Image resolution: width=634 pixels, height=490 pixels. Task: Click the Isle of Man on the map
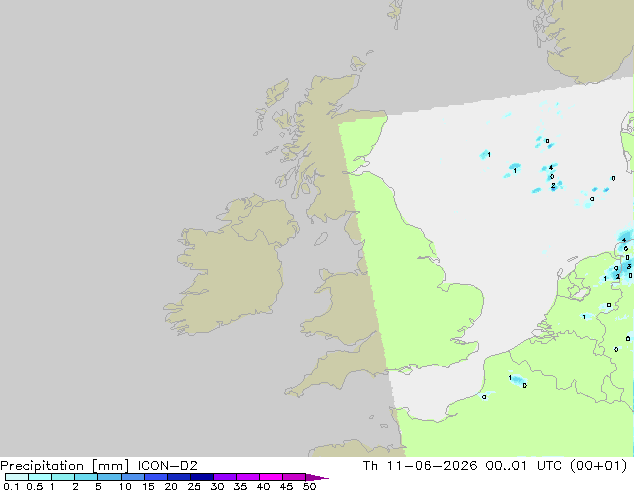[x=321, y=239]
